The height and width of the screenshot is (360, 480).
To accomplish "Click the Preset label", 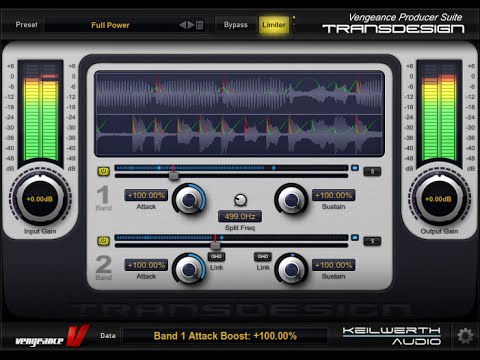I will coord(26,25).
